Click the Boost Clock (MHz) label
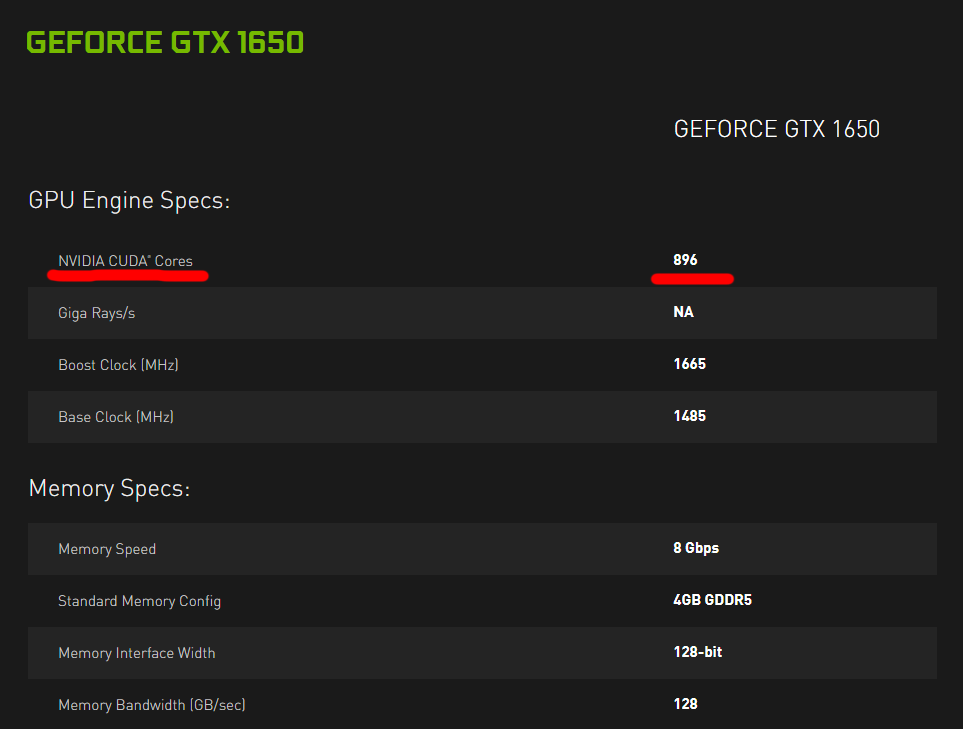The height and width of the screenshot is (729, 963). coord(118,365)
